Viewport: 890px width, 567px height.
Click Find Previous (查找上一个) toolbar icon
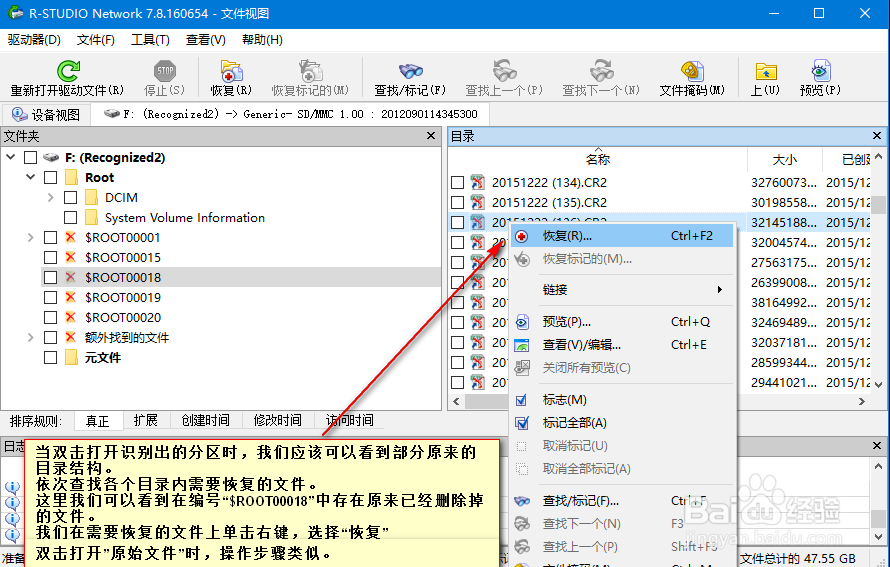(x=504, y=71)
